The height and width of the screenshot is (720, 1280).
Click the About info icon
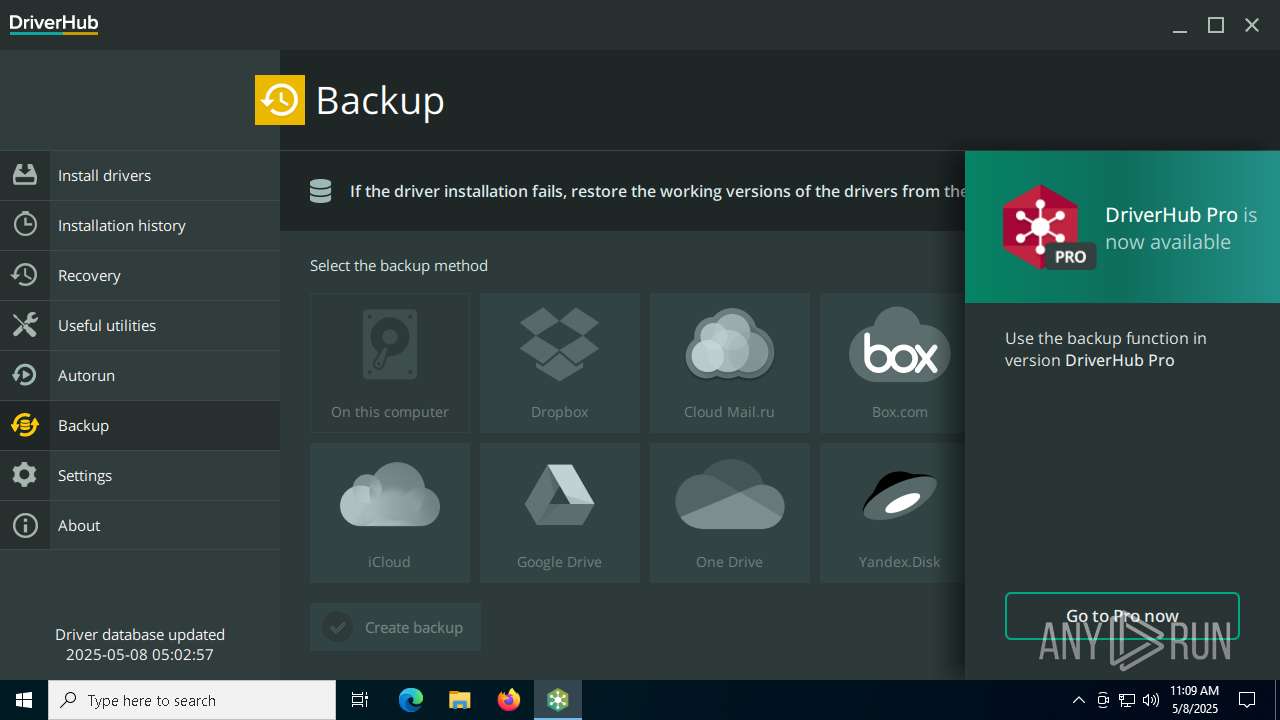point(25,525)
